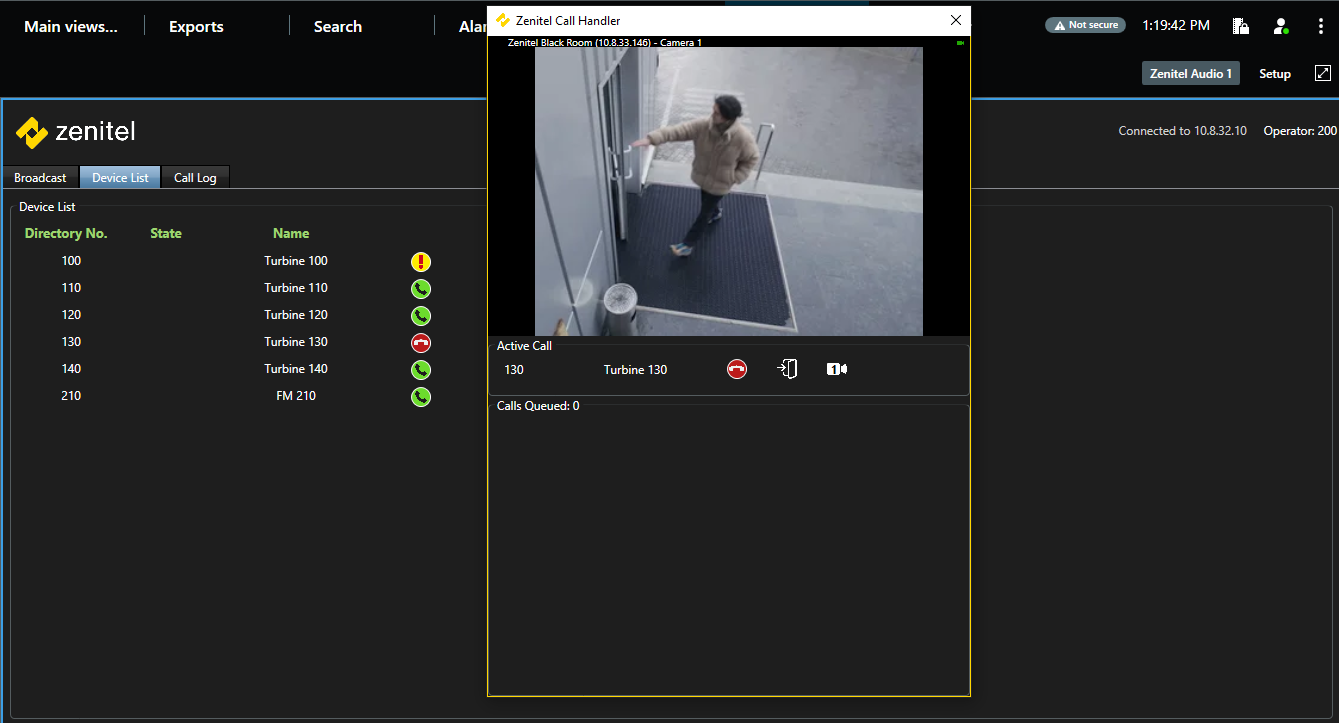Call Turbine 110 using green phone icon
This screenshot has width=1339, height=723.
click(x=421, y=289)
